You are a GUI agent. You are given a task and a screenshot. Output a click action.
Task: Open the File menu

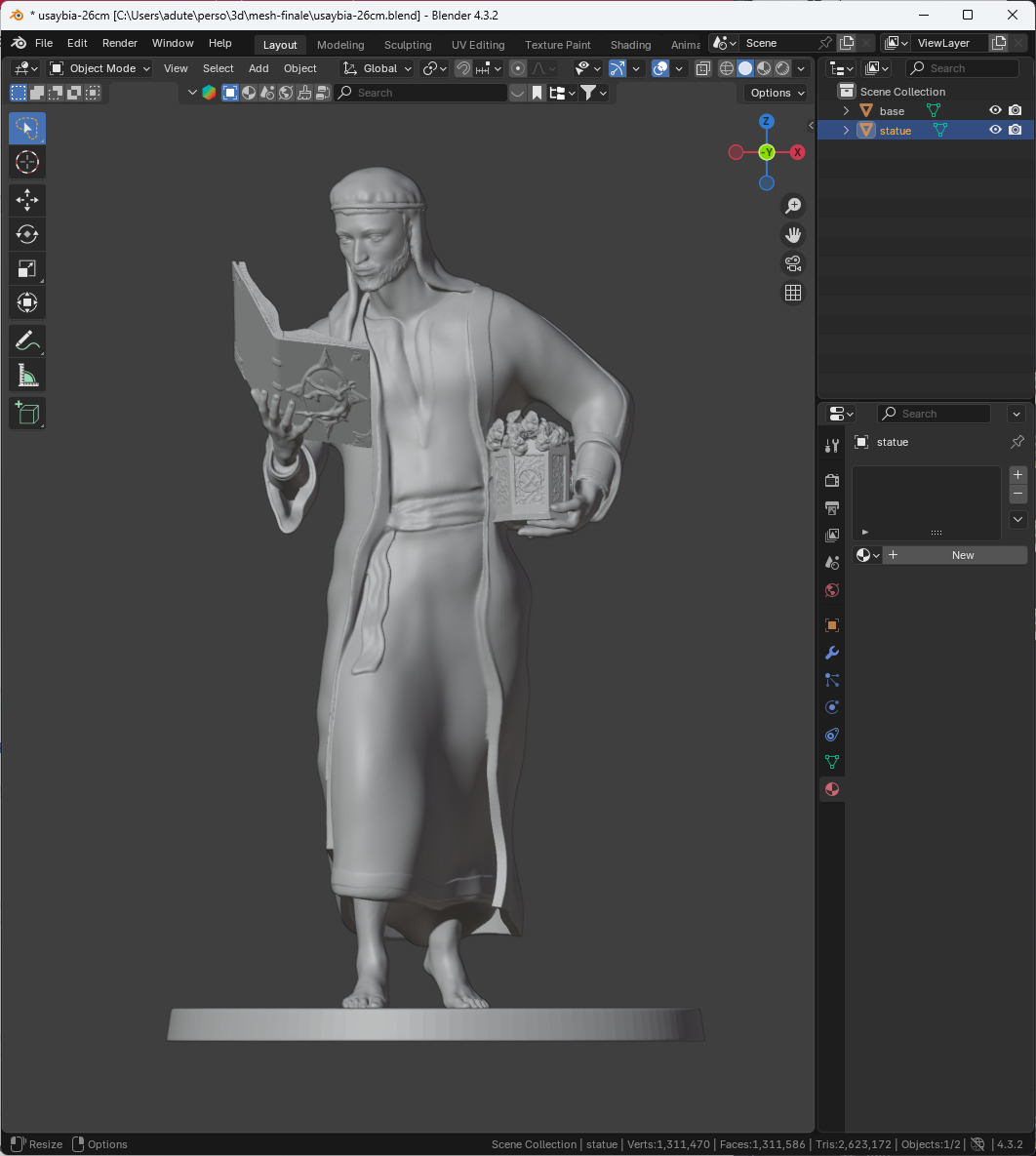44,43
